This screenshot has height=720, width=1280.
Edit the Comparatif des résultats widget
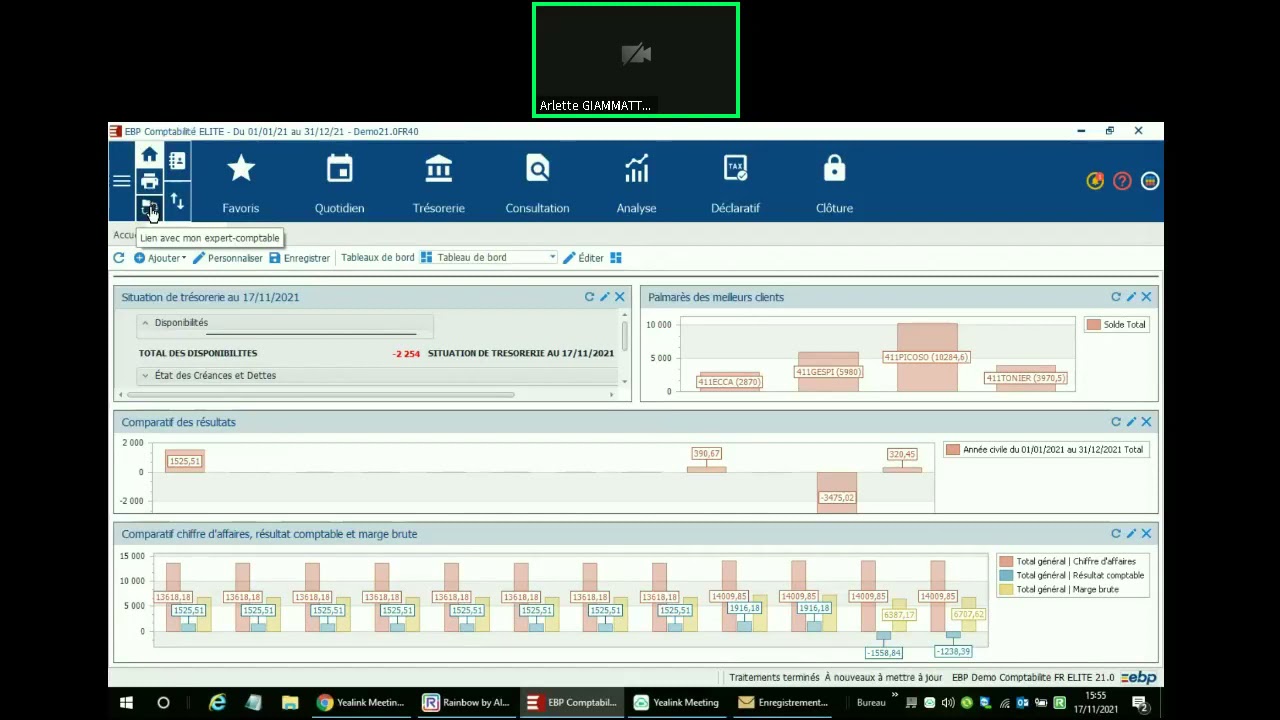click(x=1131, y=422)
